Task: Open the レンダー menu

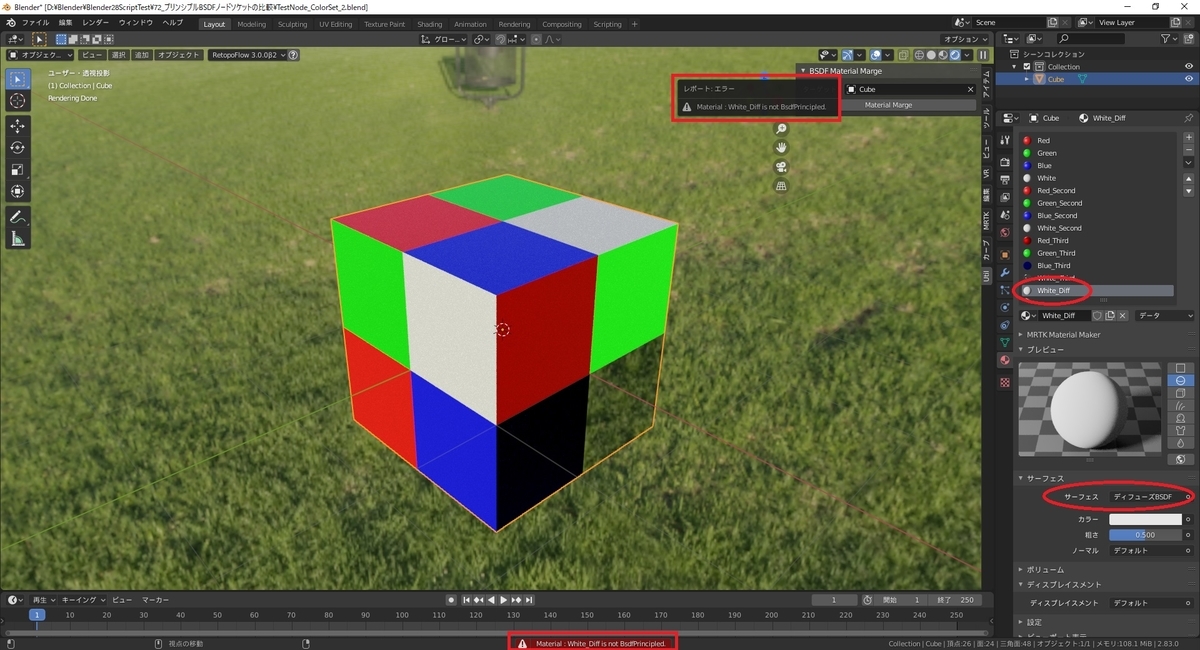Action: click(96, 22)
